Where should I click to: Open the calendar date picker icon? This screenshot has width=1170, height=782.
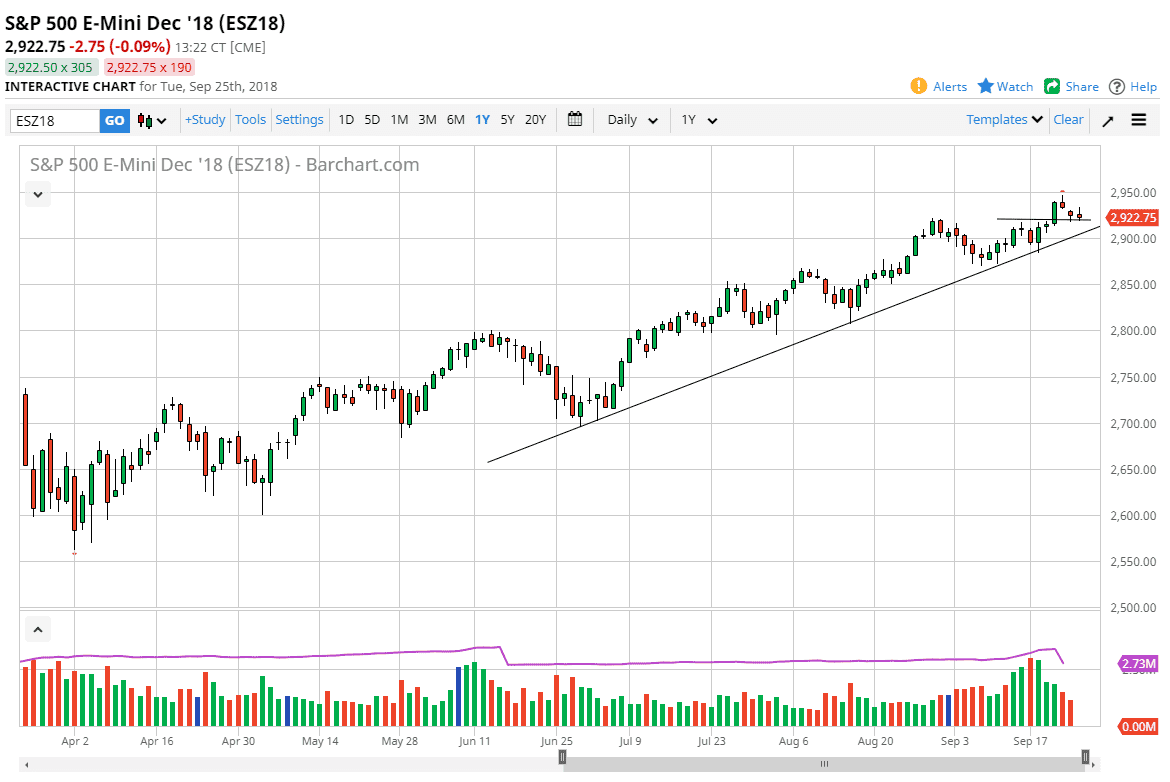(x=575, y=119)
